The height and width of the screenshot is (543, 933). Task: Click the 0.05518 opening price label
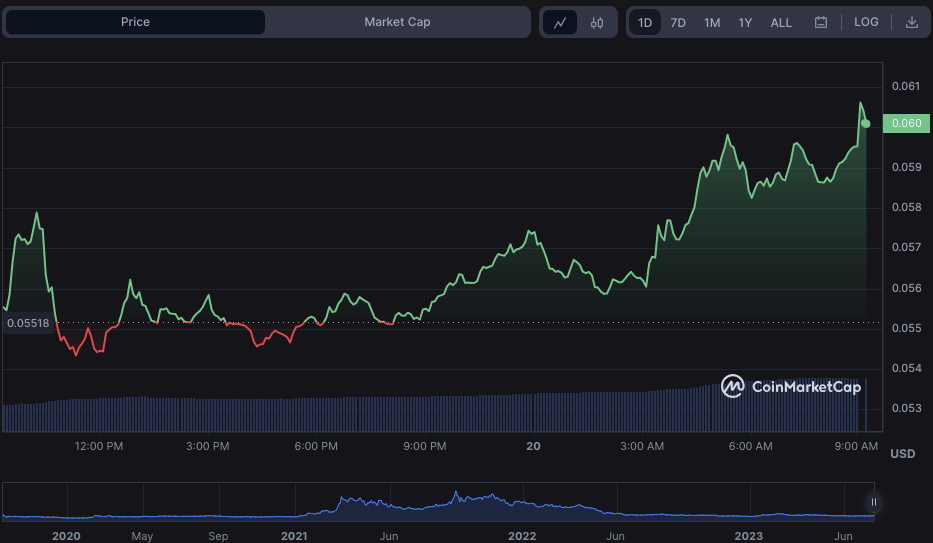(28, 323)
